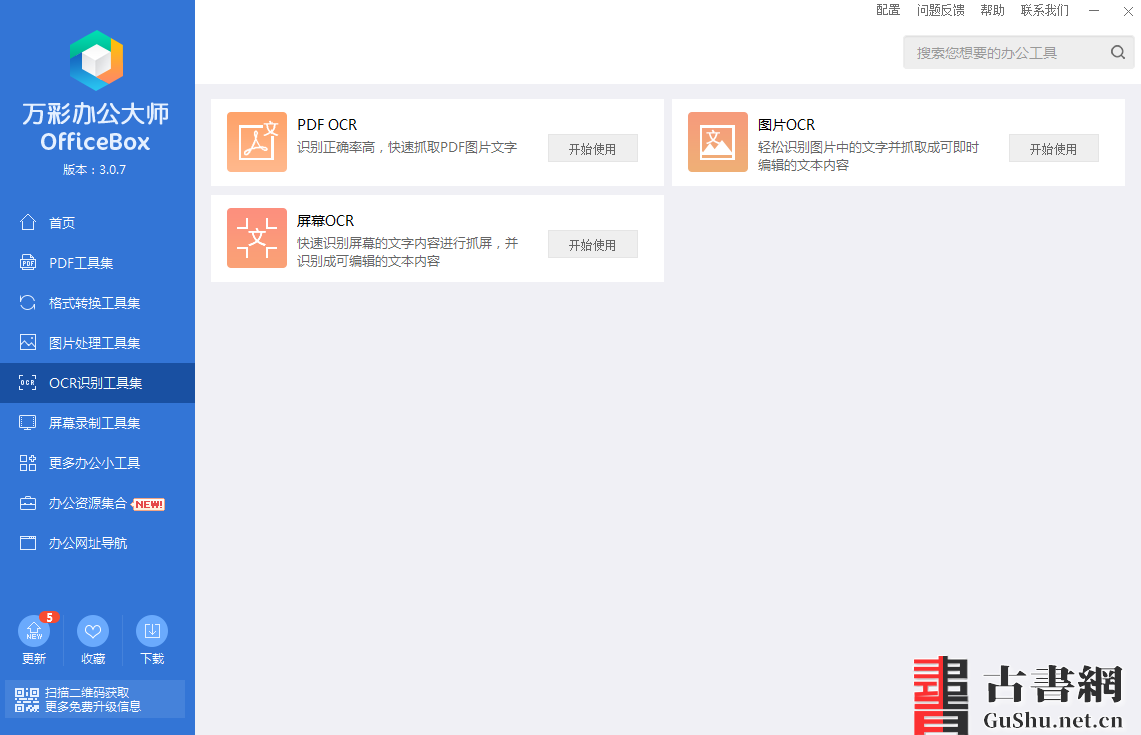Viewport: 1141px width, 735px height.
Task: Click the 扫描二维码获取 upgrade info banner
Action: (95, 699)
